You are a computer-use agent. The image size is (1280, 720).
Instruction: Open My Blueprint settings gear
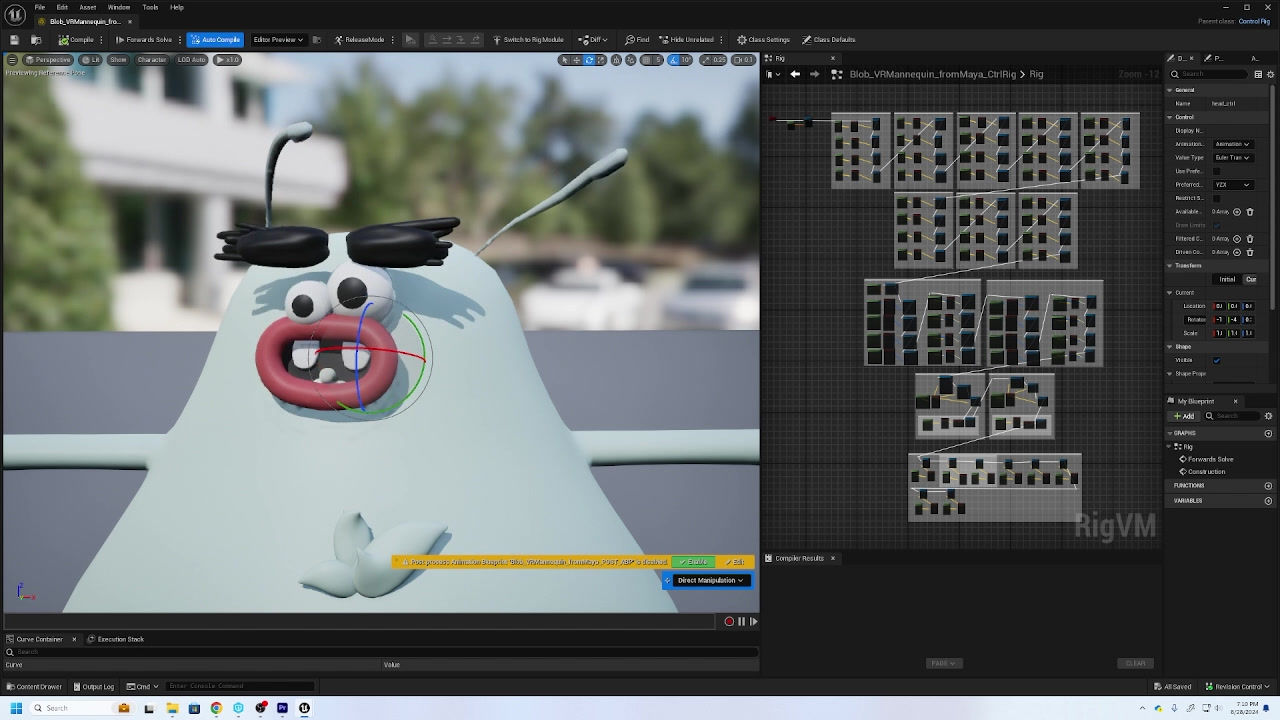click(x=1268, y=416)
